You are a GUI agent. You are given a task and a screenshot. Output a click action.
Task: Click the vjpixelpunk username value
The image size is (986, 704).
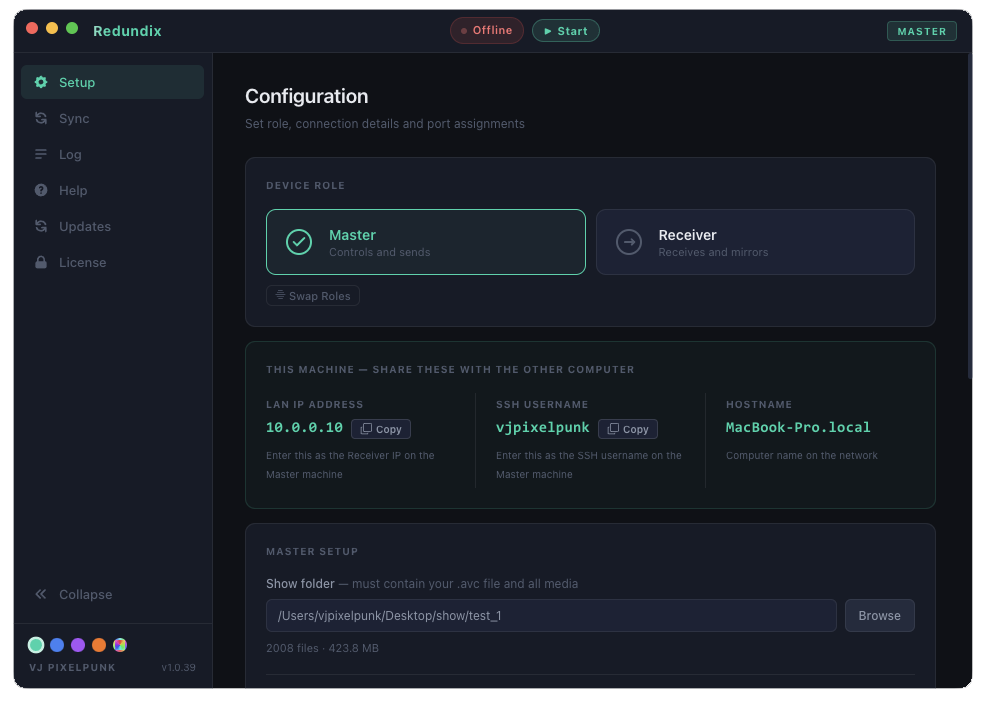pyautogui.click(x=543, y=427)
